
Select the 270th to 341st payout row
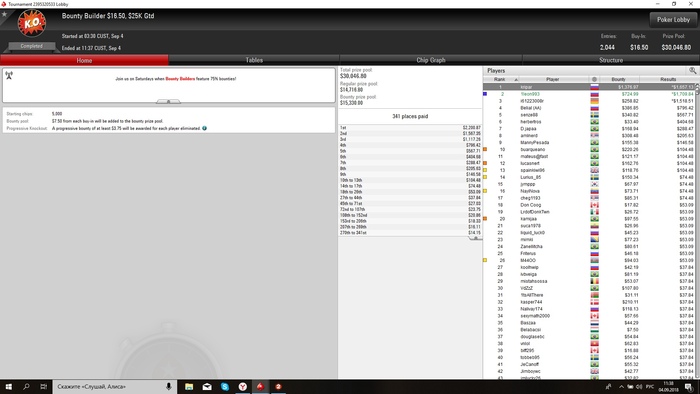point(410,232)
